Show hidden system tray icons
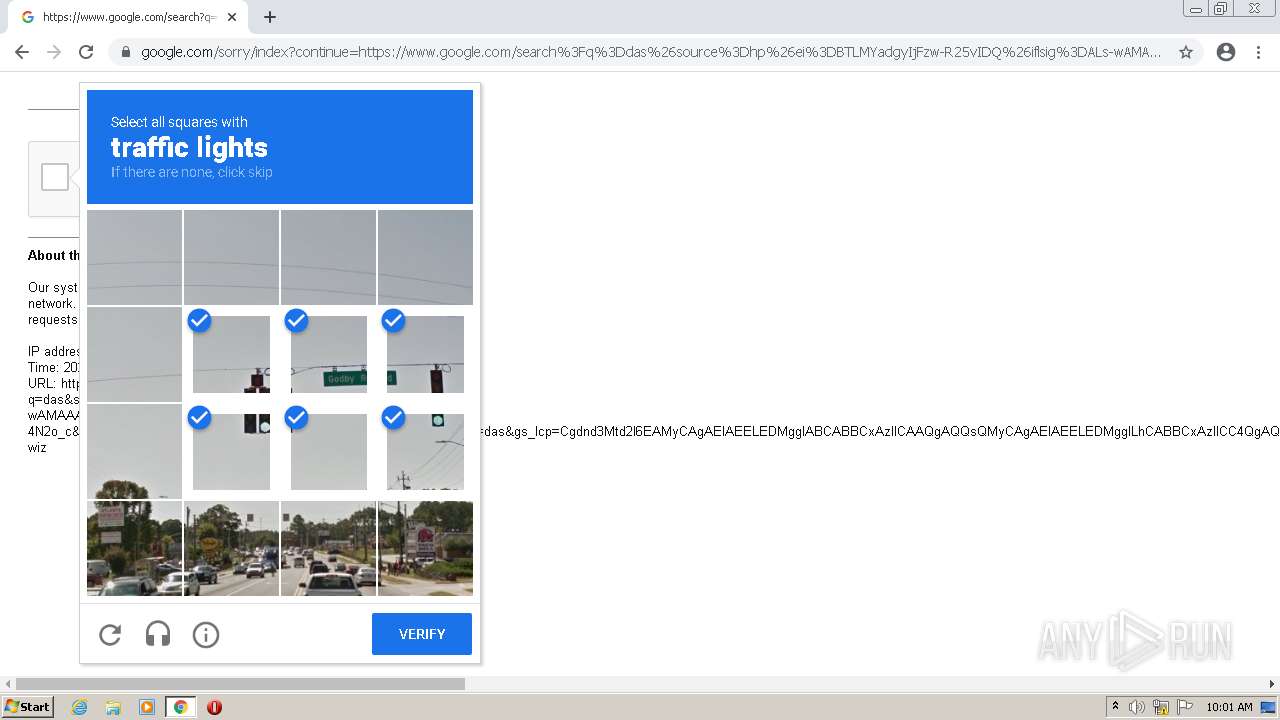The image size is (1280, 720). click(x=1115, y=707)
